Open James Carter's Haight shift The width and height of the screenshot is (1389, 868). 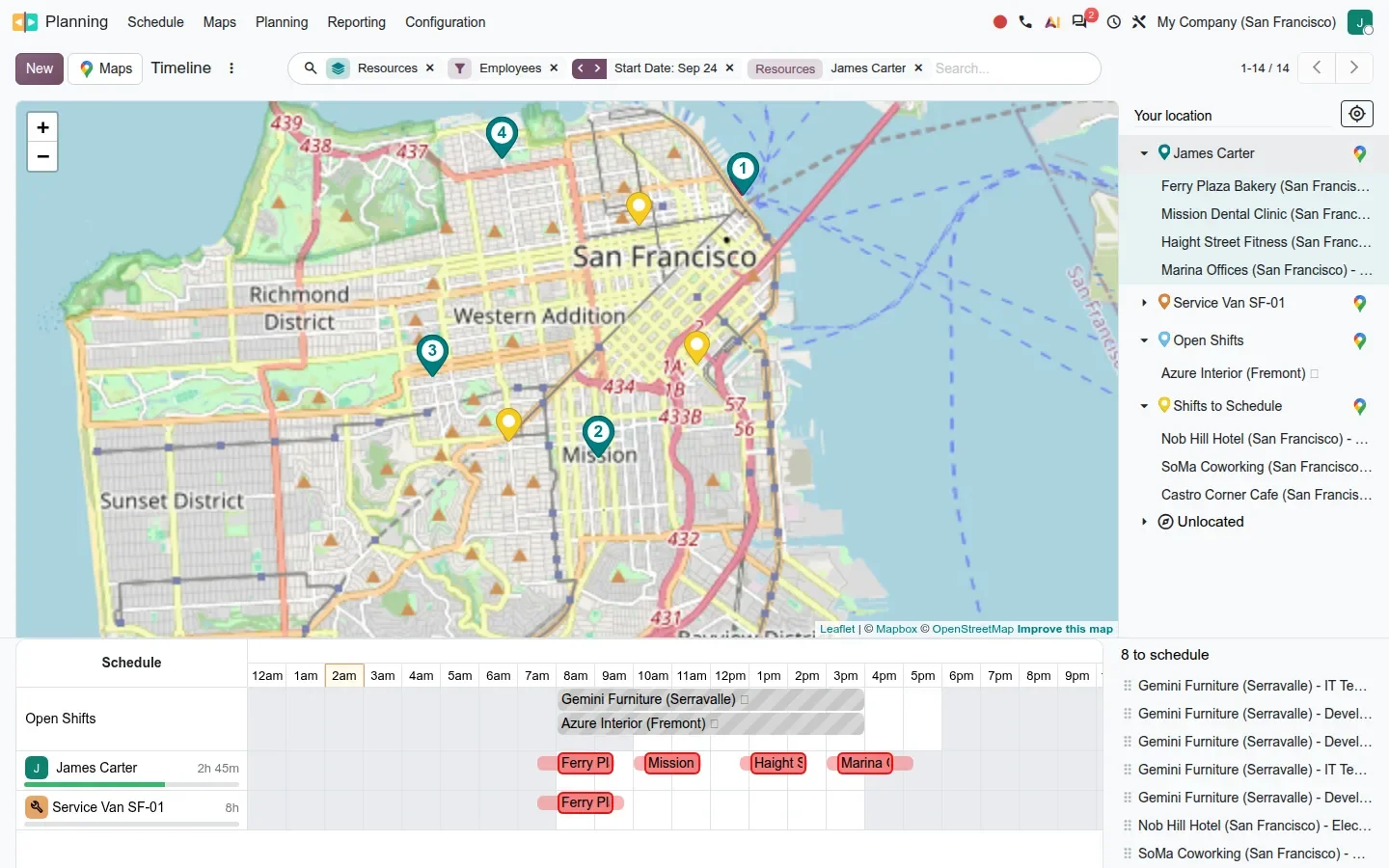(x=777, y=763)
